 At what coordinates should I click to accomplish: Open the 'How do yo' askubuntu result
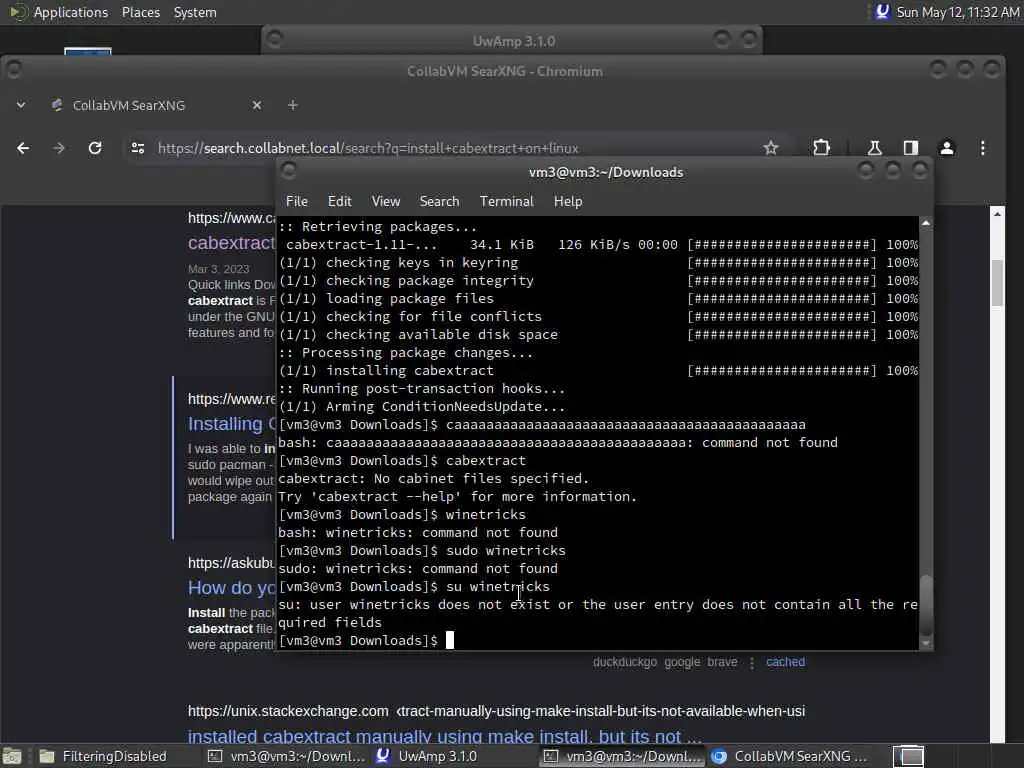click(231, 588)
